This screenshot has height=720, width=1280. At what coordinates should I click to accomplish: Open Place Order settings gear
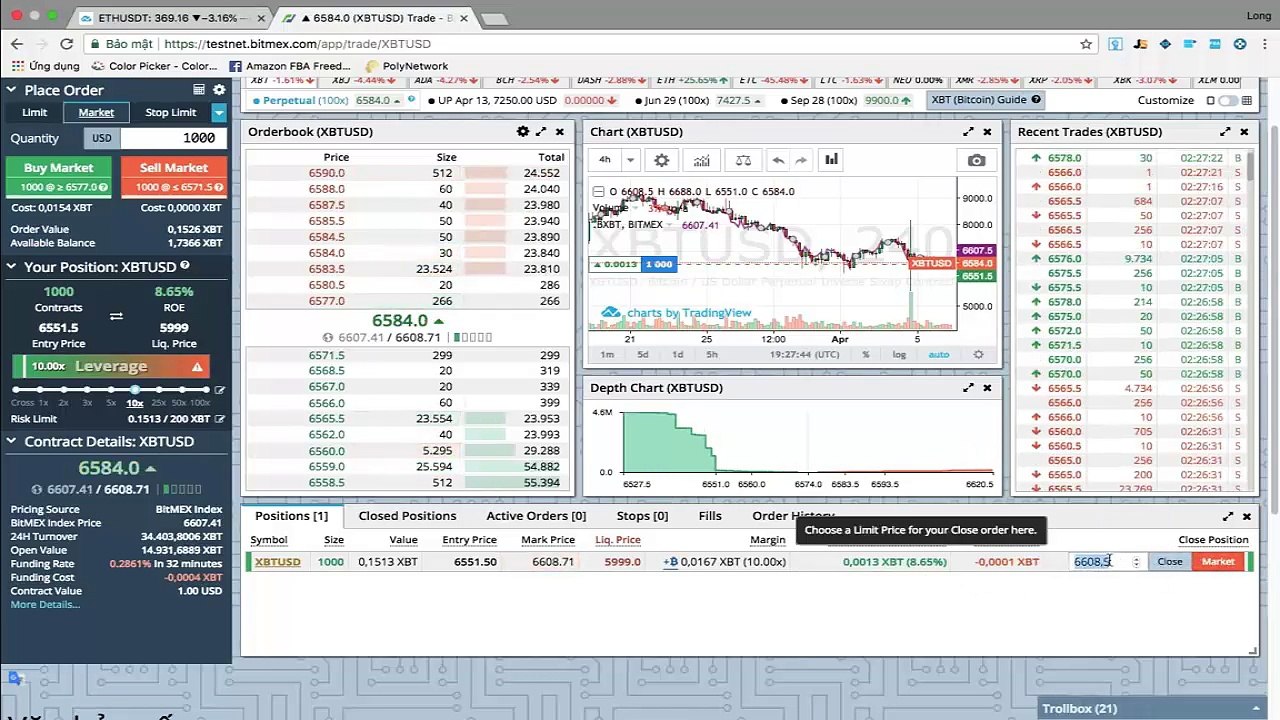(x=219, y=90)
